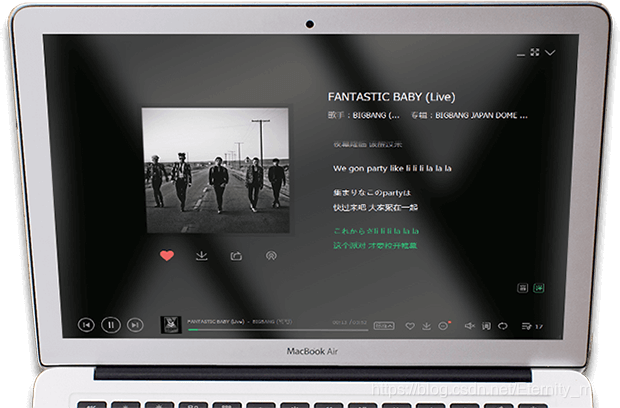
Task: Select the green Chinese translation lyric line
Action: click(x=375, y=246)
